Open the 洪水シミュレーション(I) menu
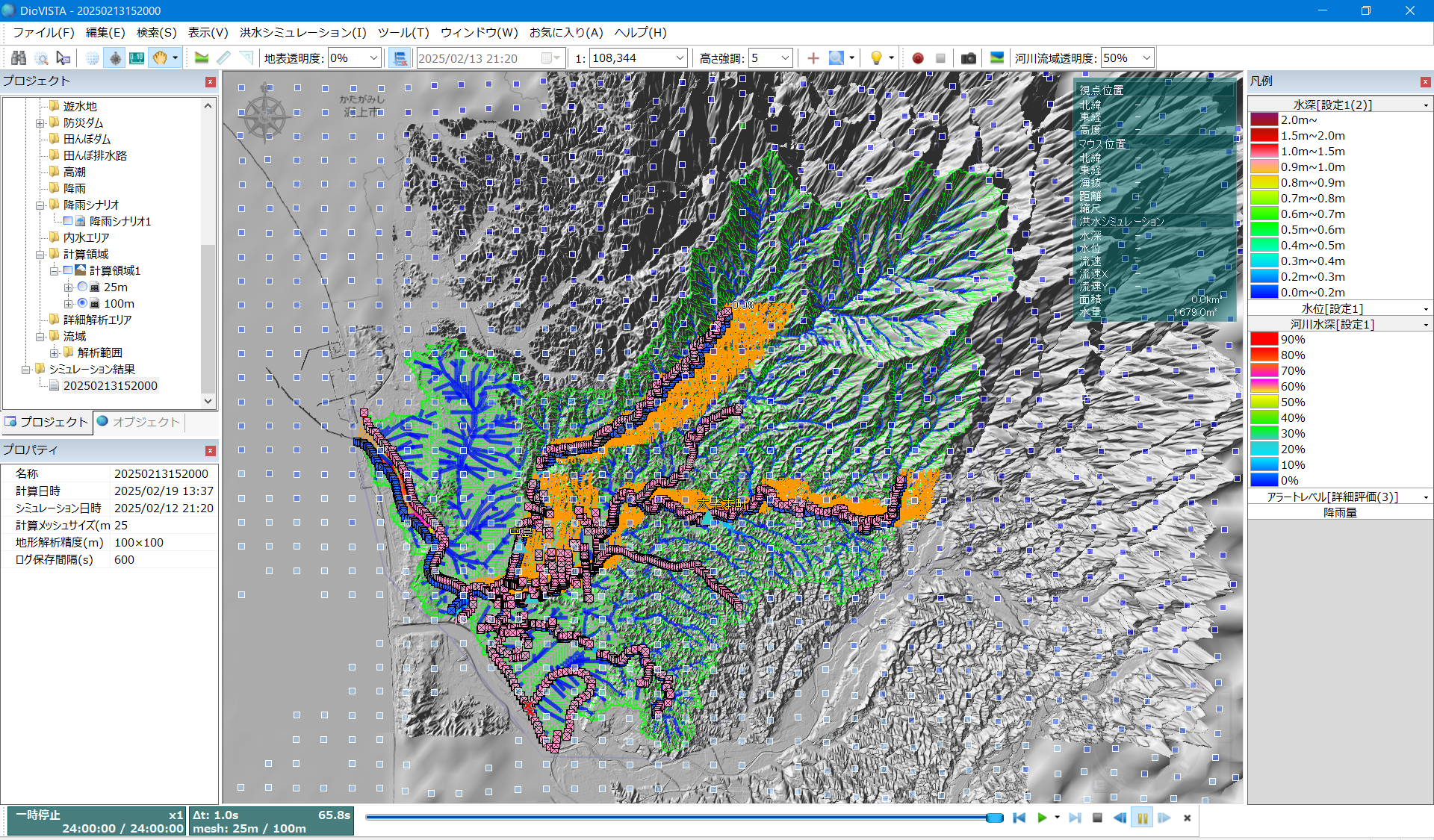1434x840 pixels. tap(302, 32)
